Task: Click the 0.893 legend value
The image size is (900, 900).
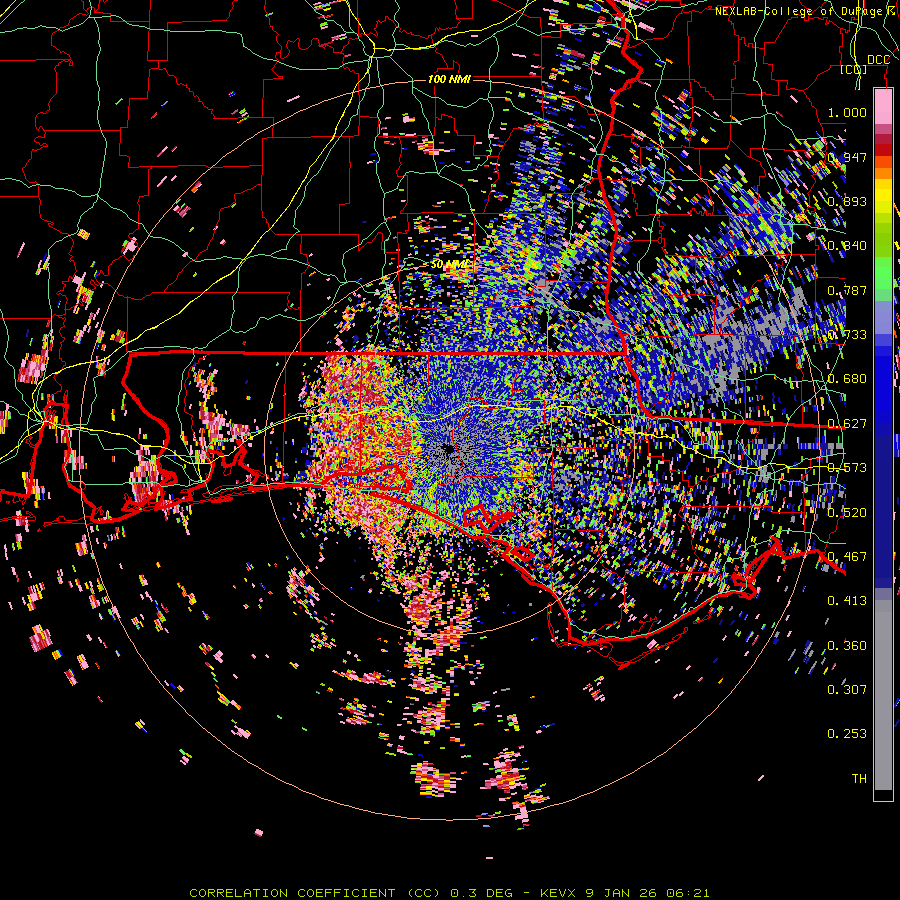Action: [x=847, y=201]
